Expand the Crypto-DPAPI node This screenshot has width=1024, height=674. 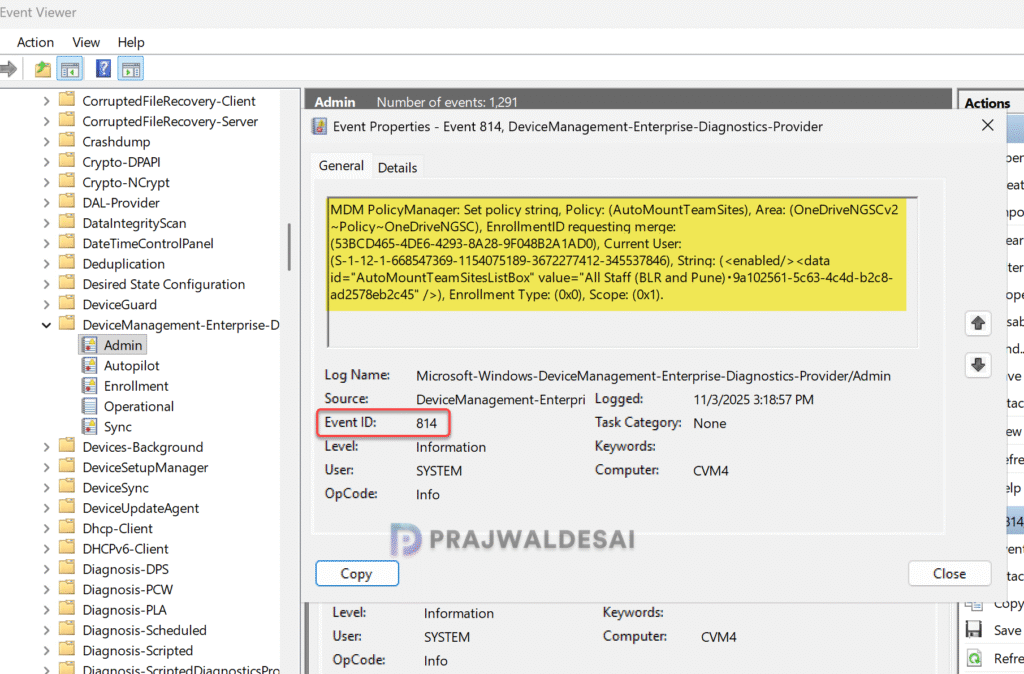pos(46,162)
